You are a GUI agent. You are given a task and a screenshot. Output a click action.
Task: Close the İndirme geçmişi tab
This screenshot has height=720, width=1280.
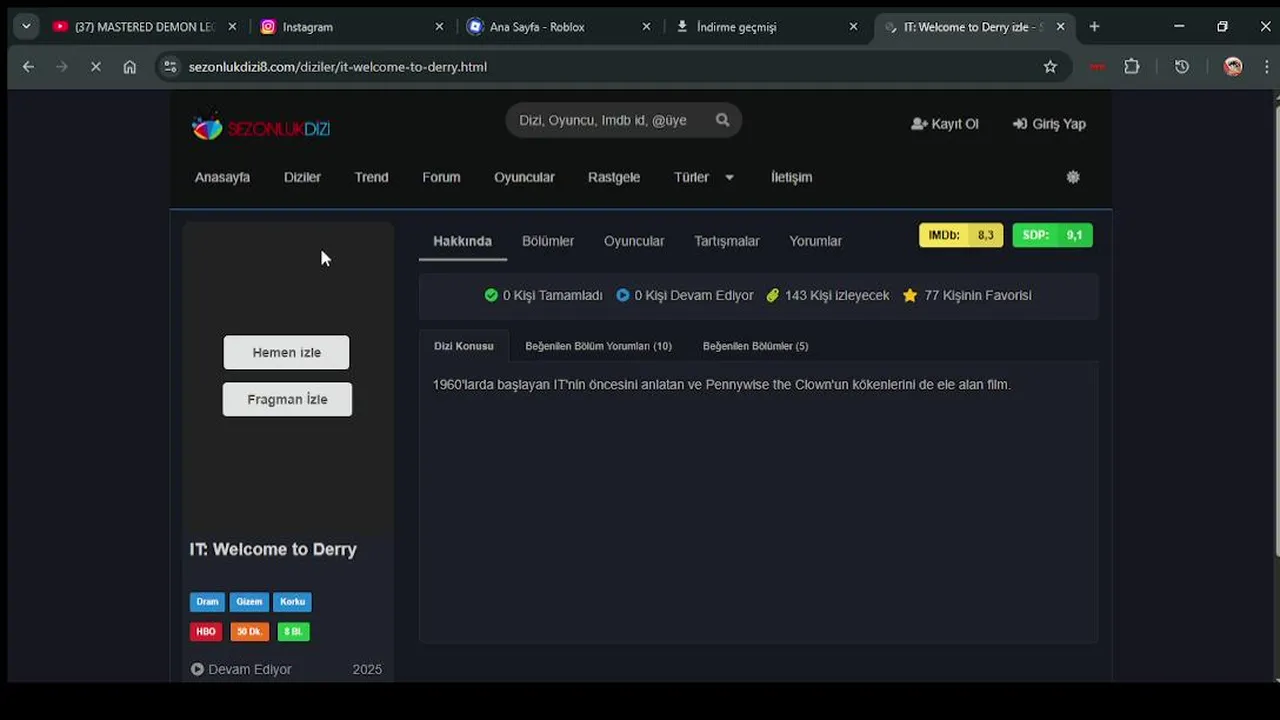[853, 27]
